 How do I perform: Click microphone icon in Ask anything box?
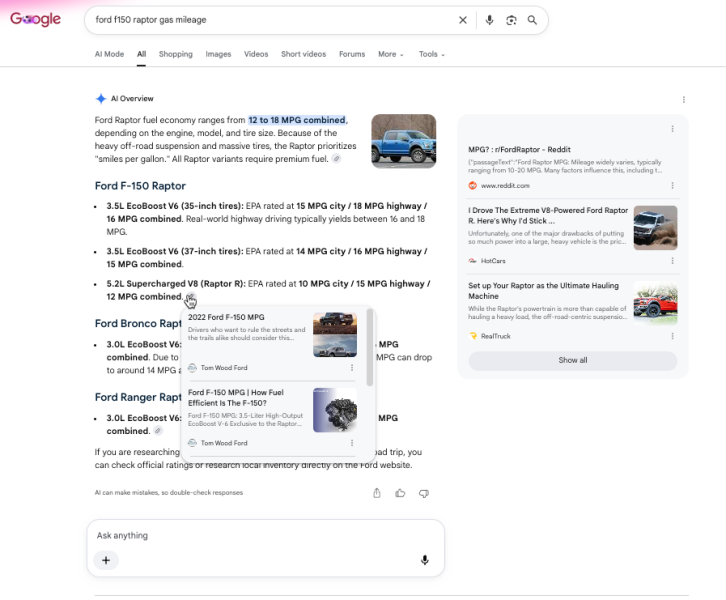tap(425, 560)
